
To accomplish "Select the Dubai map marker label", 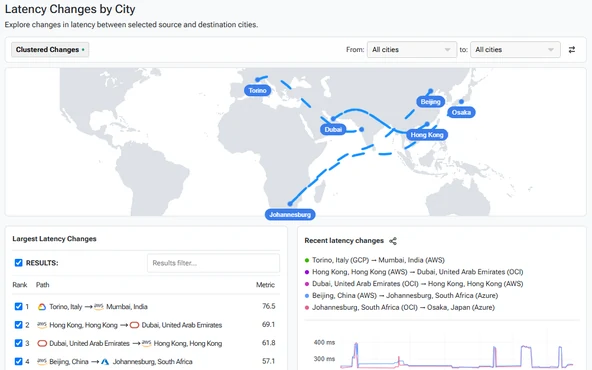I will [x=333, y=130].
